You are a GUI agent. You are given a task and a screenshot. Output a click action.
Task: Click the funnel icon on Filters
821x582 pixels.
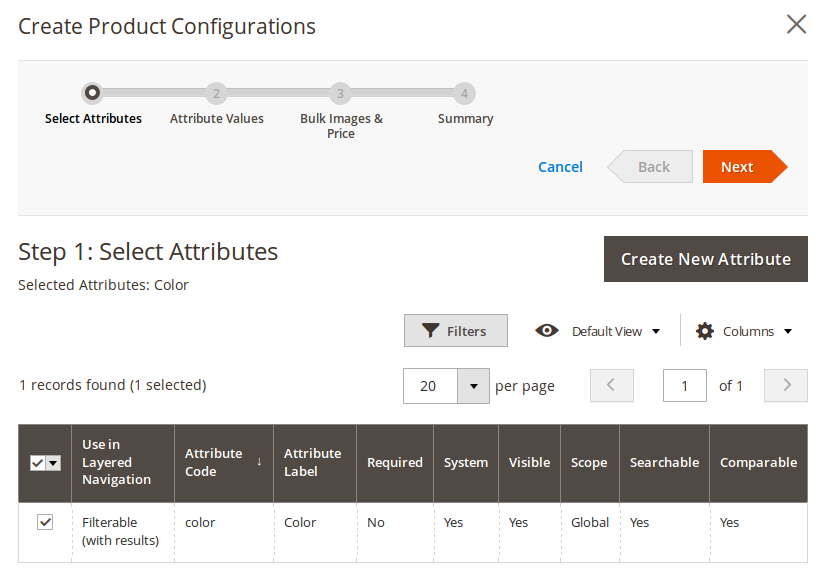coord(430,331)
